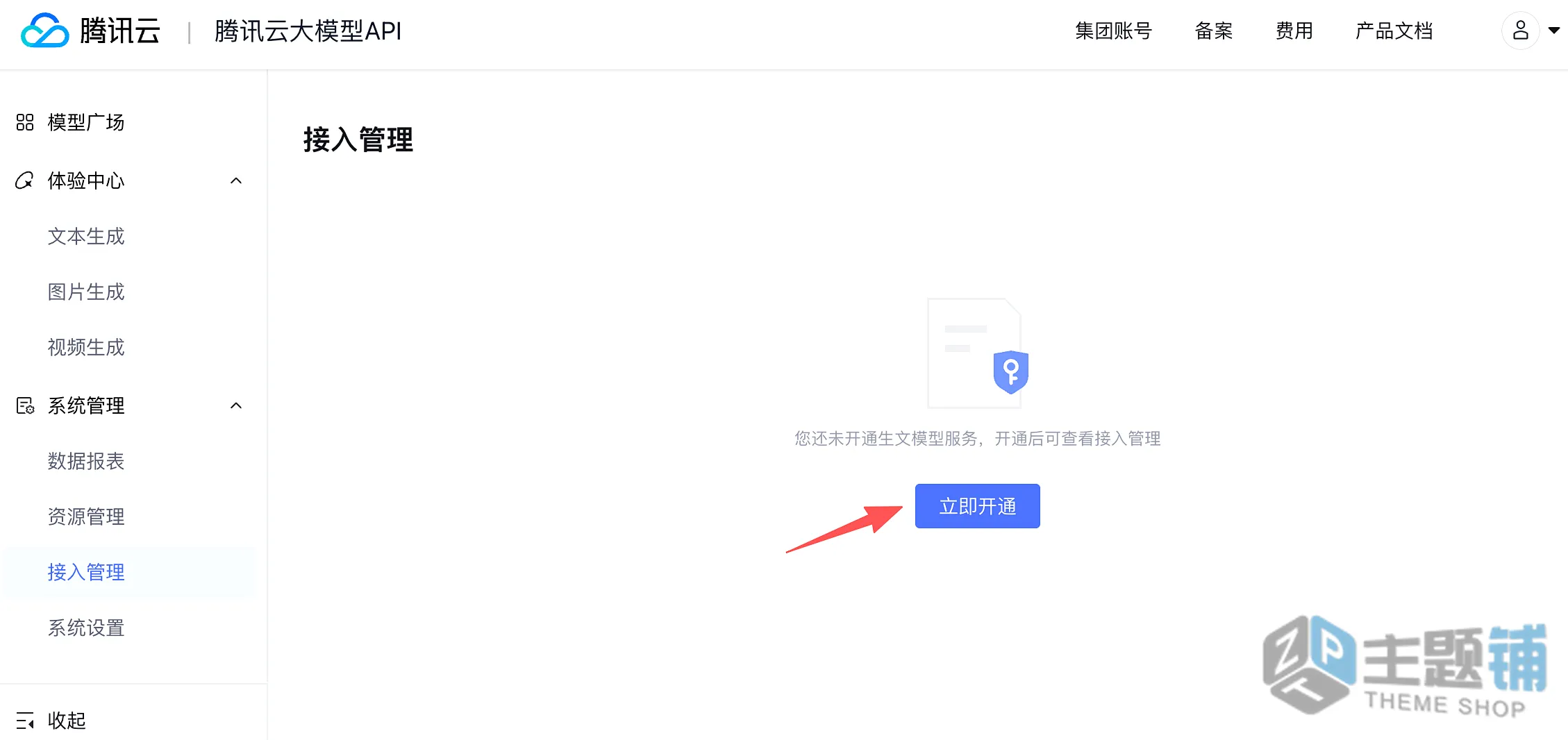Open 视频生成 under 体验中心
This screenshot has height=740, width=1568.
86,347
